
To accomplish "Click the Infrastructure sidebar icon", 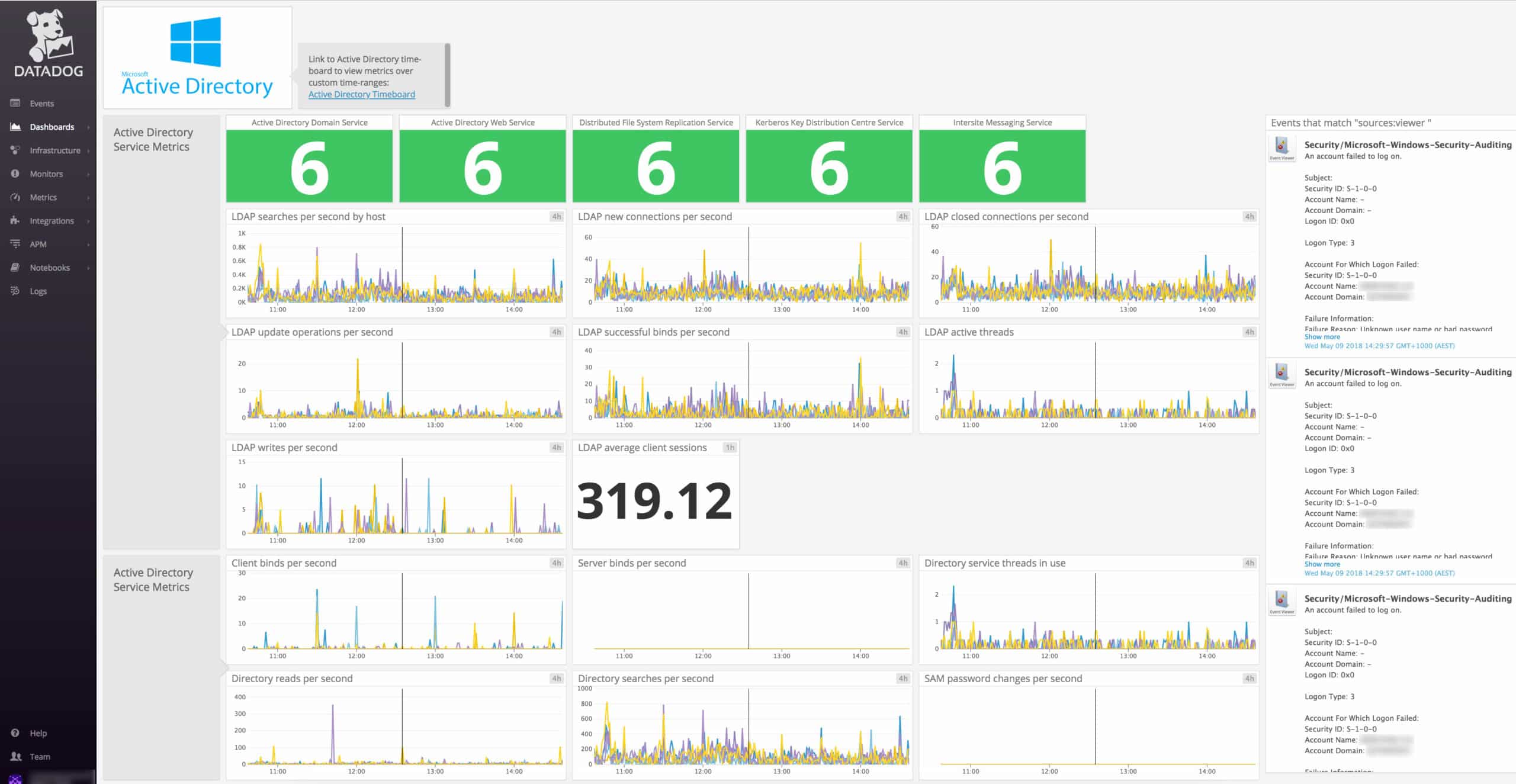I will (15, 150).
